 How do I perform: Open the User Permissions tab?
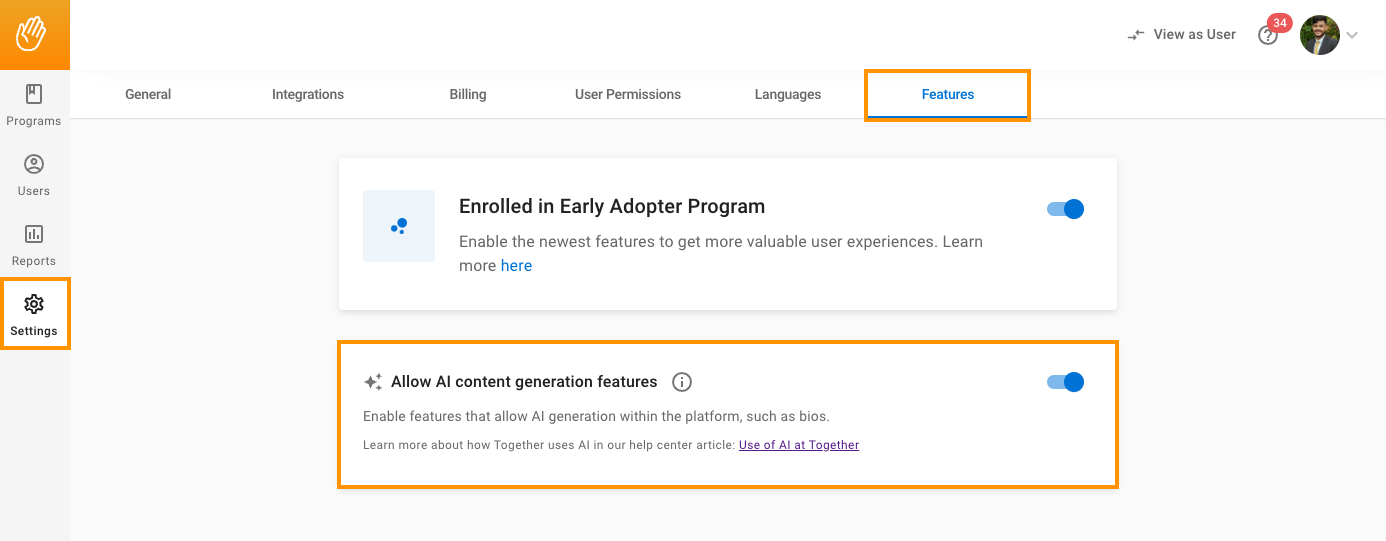coord(628,94)
